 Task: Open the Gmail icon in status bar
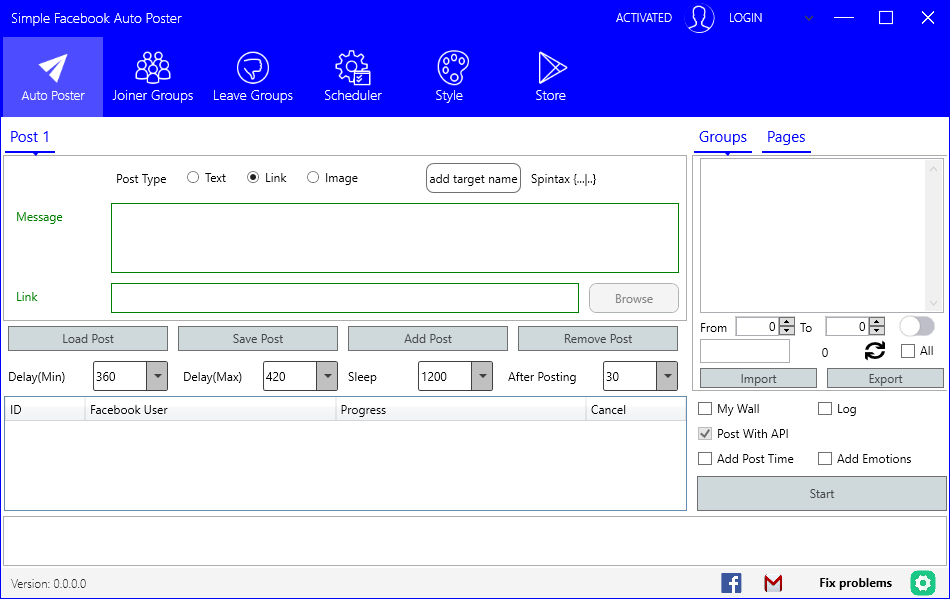coord(773,583)
